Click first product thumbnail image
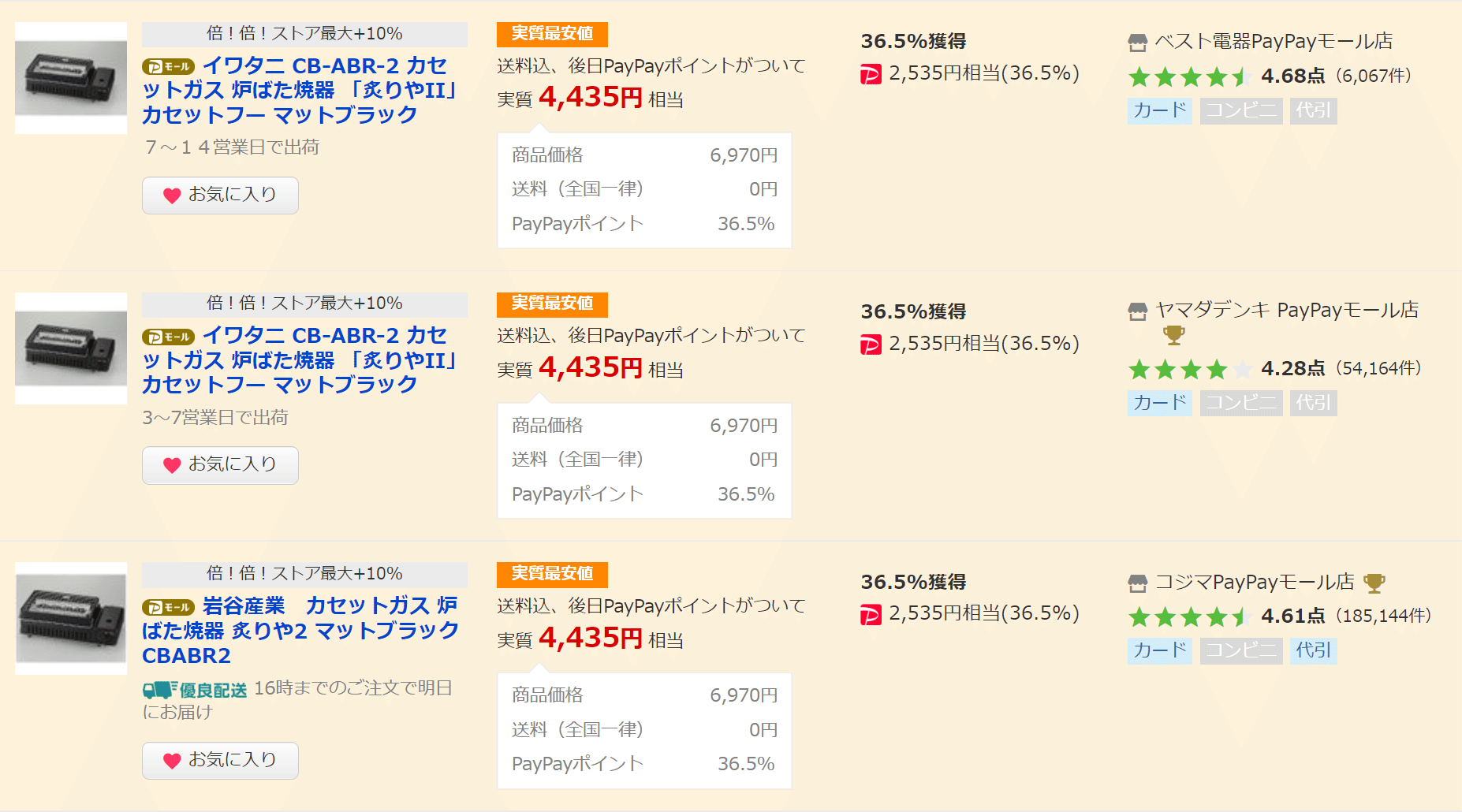This screenshot has height=812, width=1462. click(71, 78)
